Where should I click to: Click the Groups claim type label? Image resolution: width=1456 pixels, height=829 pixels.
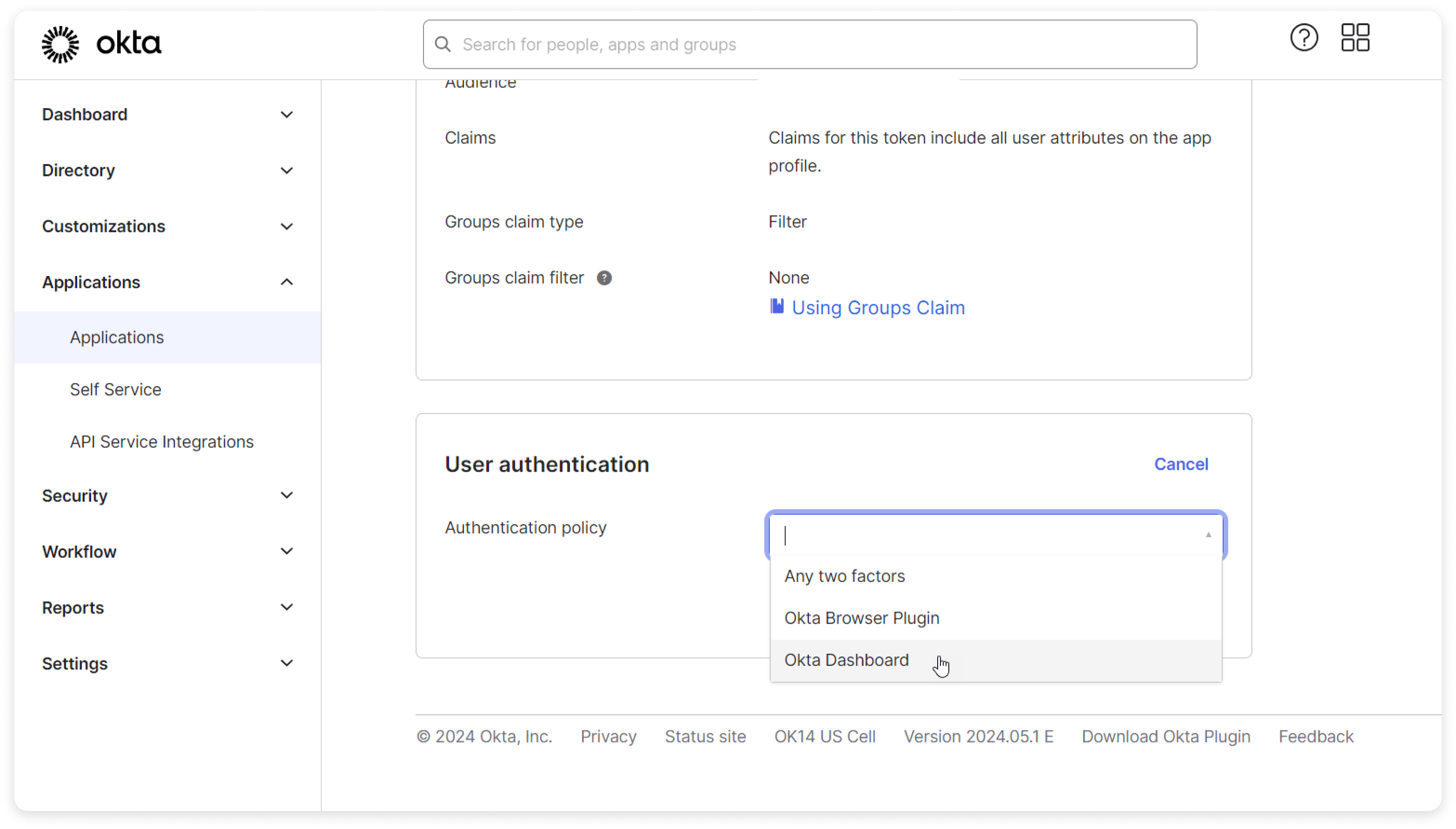[514, 222]
